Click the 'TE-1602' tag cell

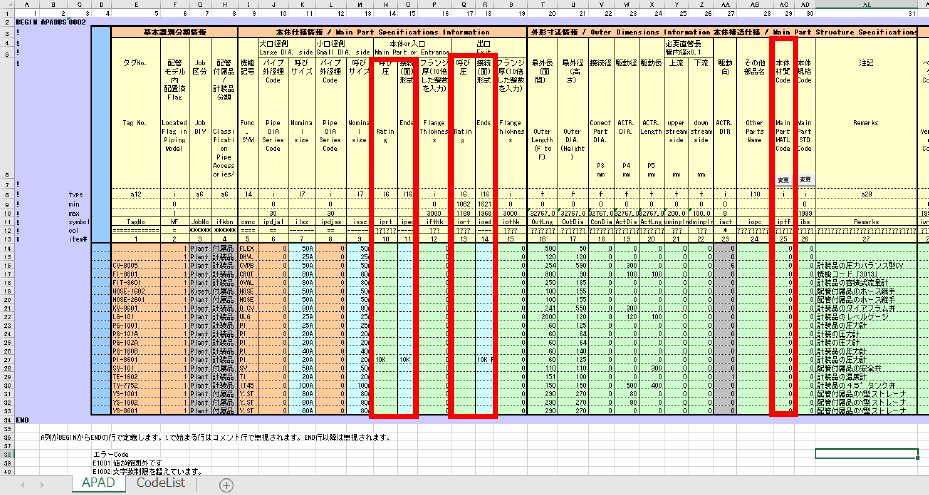pyautogui.click(x=136, y=377)
